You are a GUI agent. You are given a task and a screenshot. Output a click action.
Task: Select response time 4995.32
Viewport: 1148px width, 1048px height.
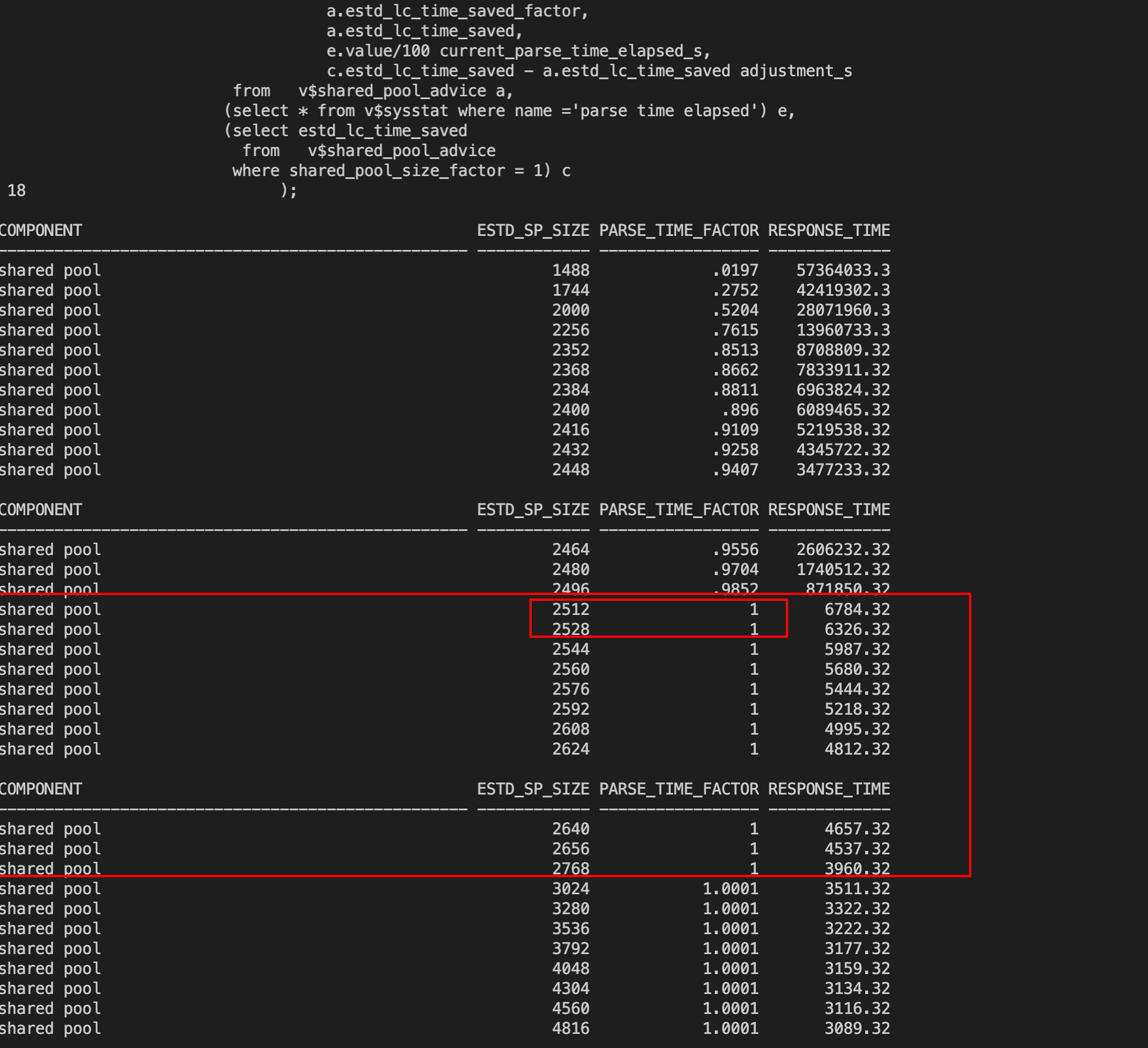click(x=857, y=729)
